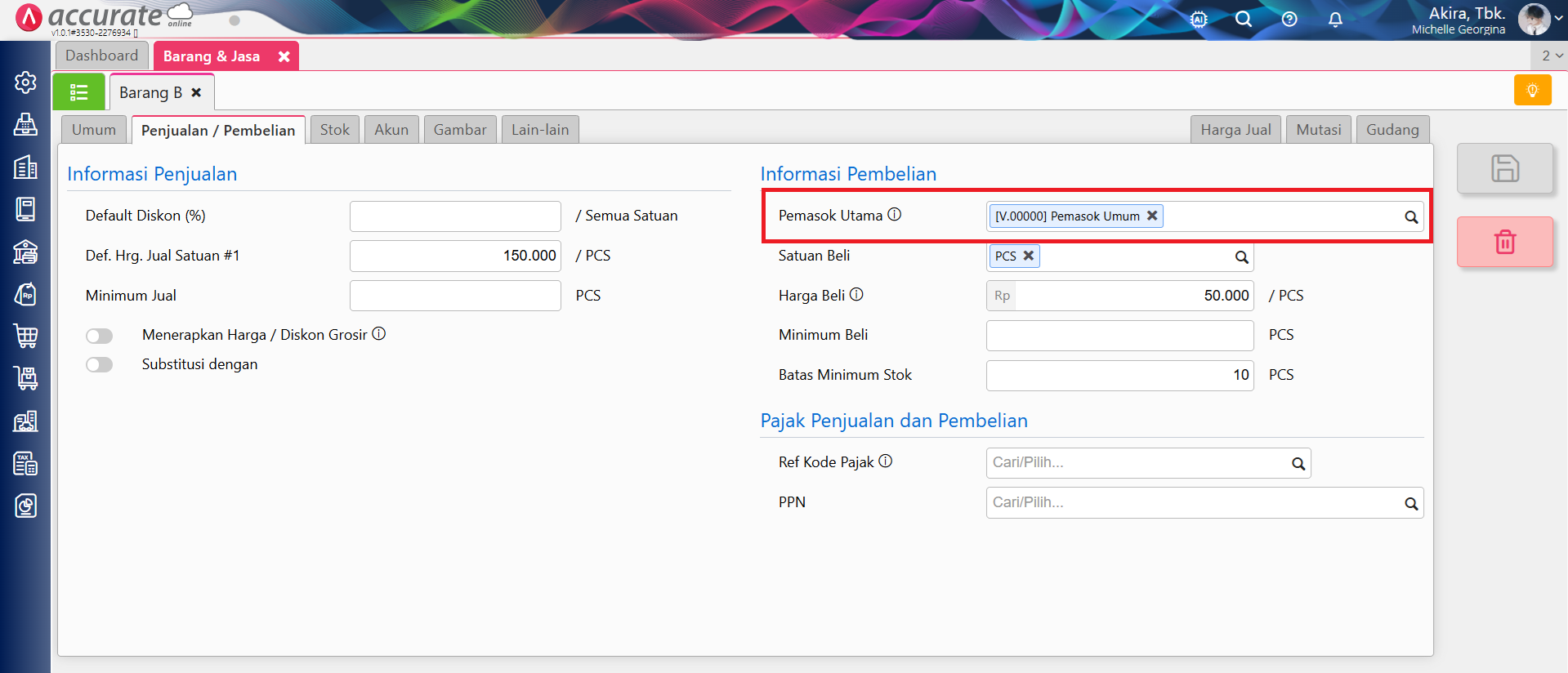1568x673 pixels.
Task: Switch to the Stok tab
Action: tap(334, 130)
